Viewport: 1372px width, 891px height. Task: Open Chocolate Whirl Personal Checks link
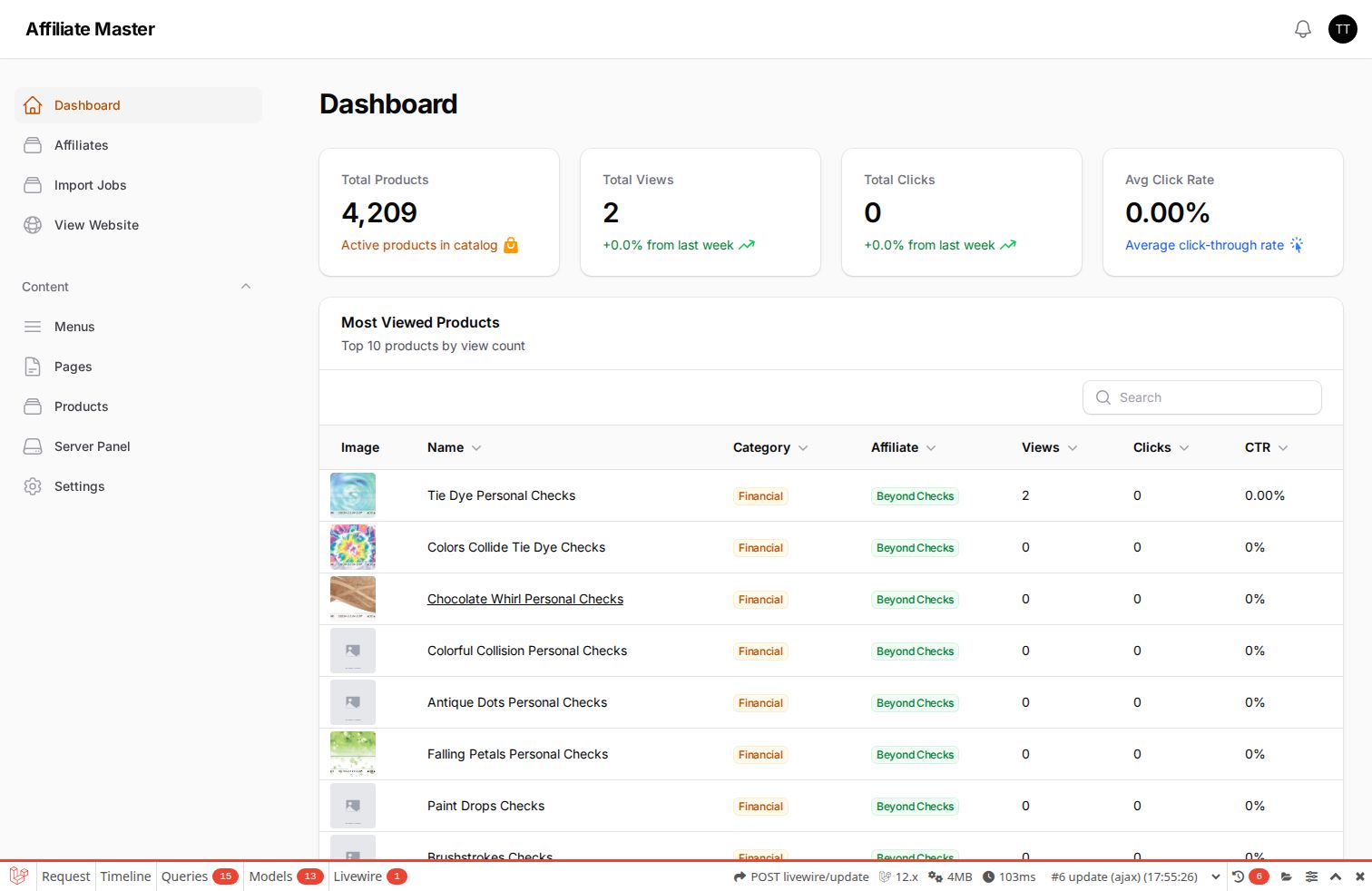525,599
